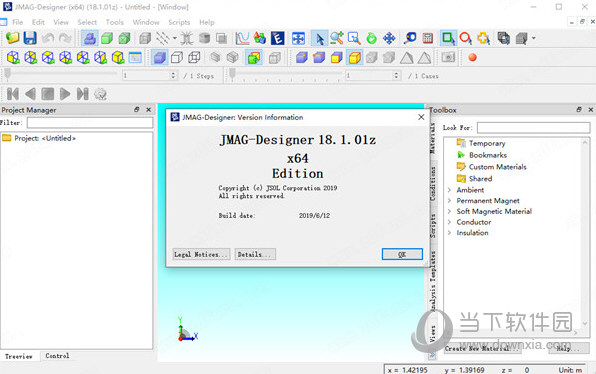596x374 pixels.
Task: Click the green rotate view icon
Action: [x=371, y=38]
